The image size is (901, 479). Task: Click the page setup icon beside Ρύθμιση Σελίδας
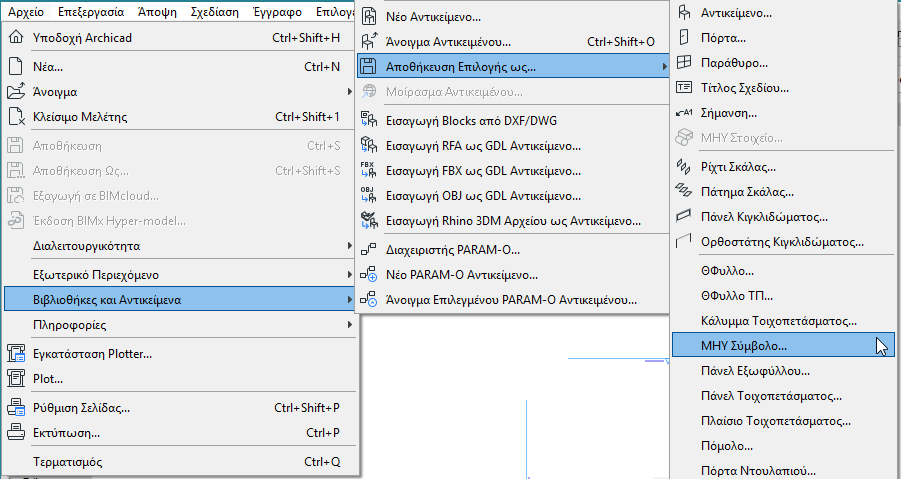coord(16,408)
